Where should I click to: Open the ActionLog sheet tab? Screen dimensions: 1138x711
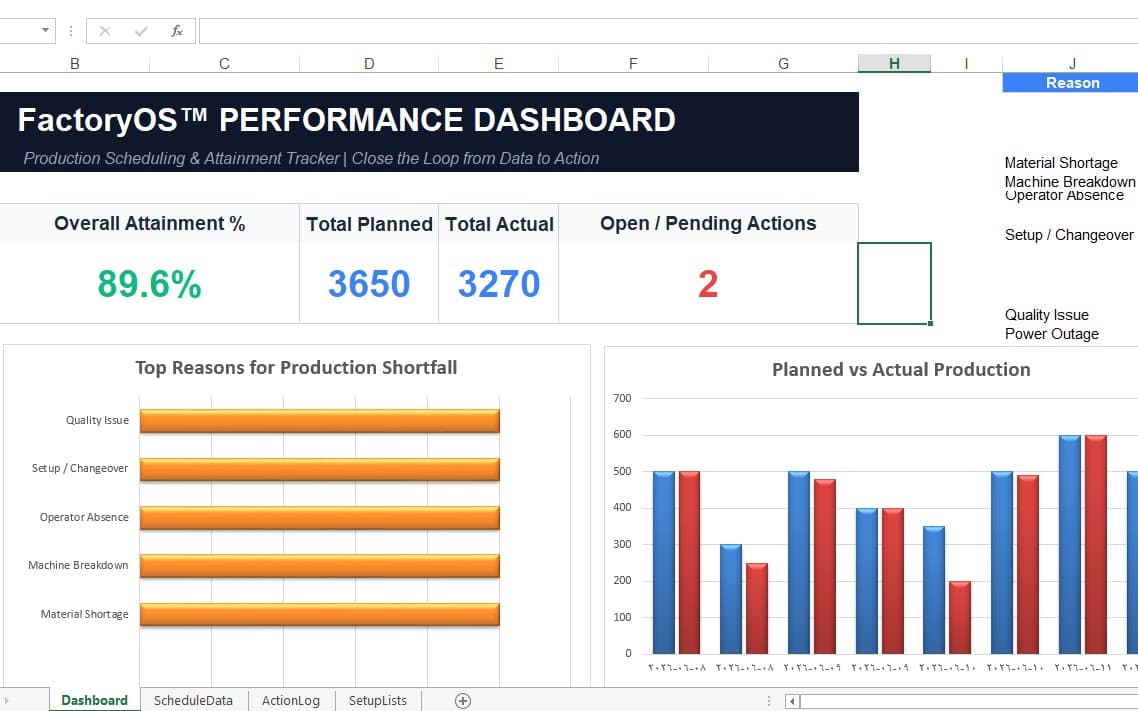pyautogui.click(x=290, y=700)
